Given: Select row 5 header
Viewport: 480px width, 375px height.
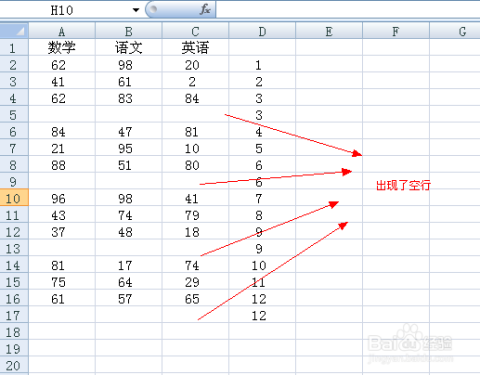Looking at the screenshot, I should [14, 114].
